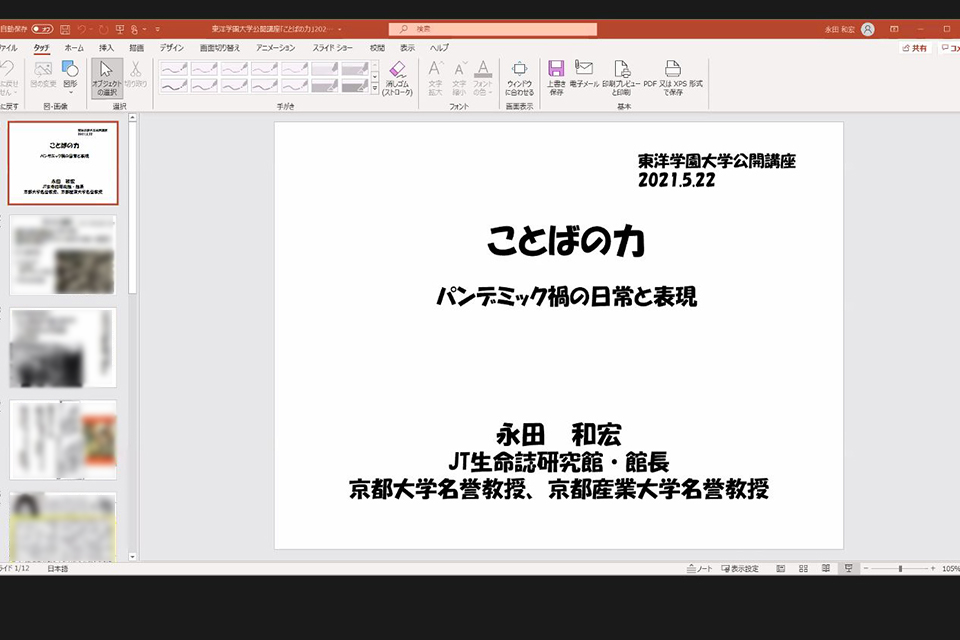Start the slideshow from the quick access toolbar
Viewport: 960px width, 640px height.
(120, 29)
